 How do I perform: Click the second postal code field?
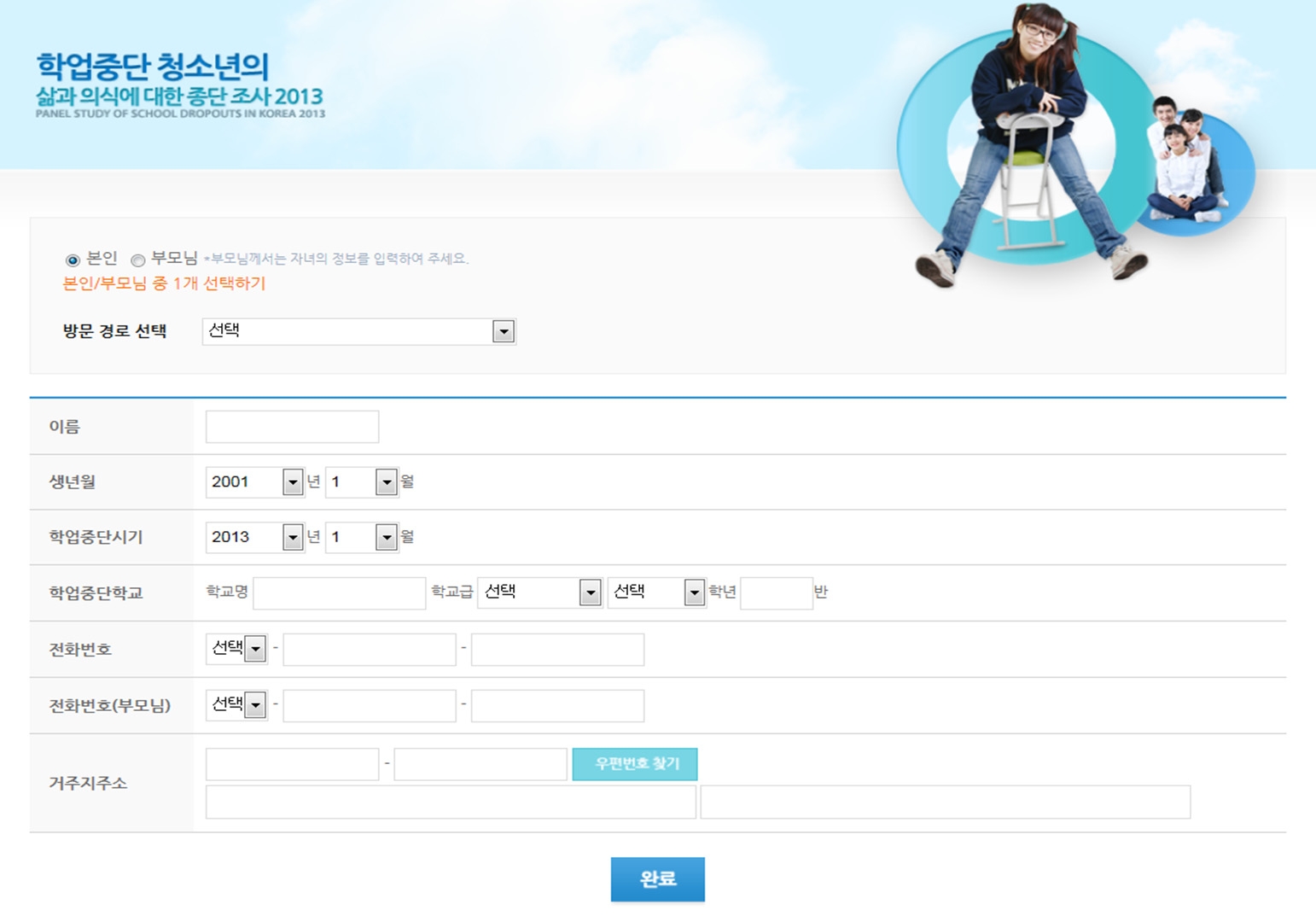(x=480, y=764)
